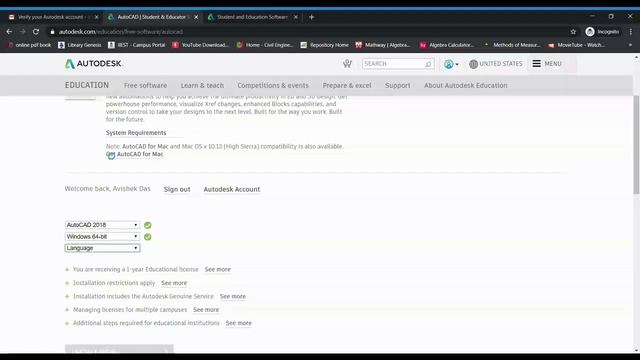The height and width of the screenshot is (360, 640).
Task: Click the Sign out link
Action: pos(177,189)
